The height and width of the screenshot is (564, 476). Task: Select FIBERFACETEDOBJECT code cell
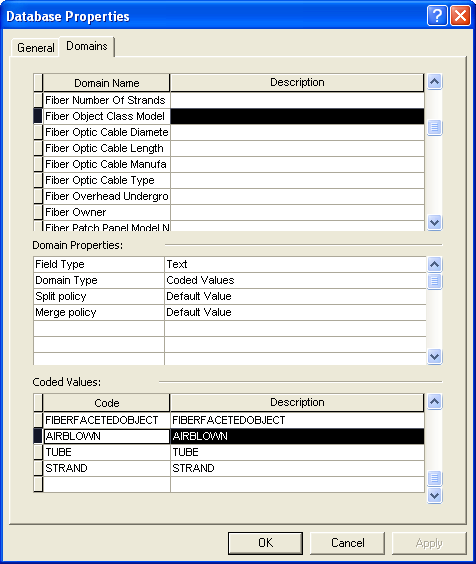coord(106,420)
